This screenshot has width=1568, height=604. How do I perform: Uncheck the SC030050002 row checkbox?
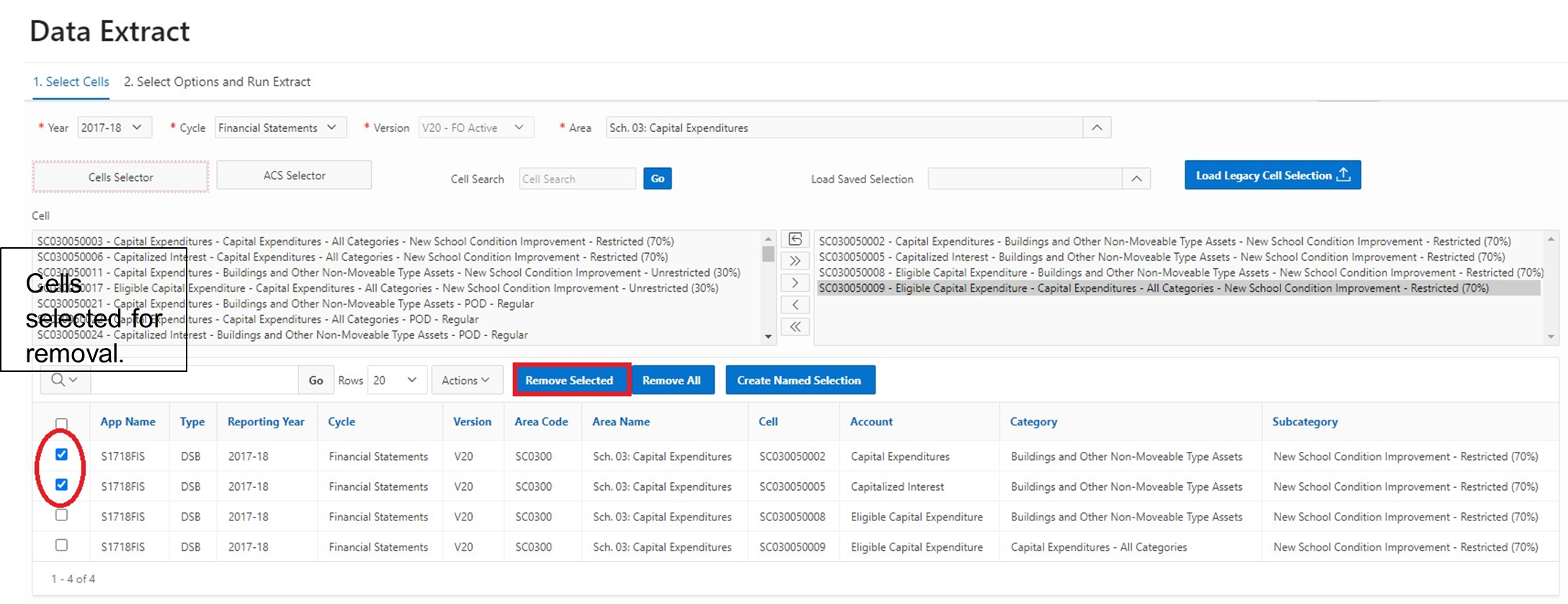click(62, 455)
